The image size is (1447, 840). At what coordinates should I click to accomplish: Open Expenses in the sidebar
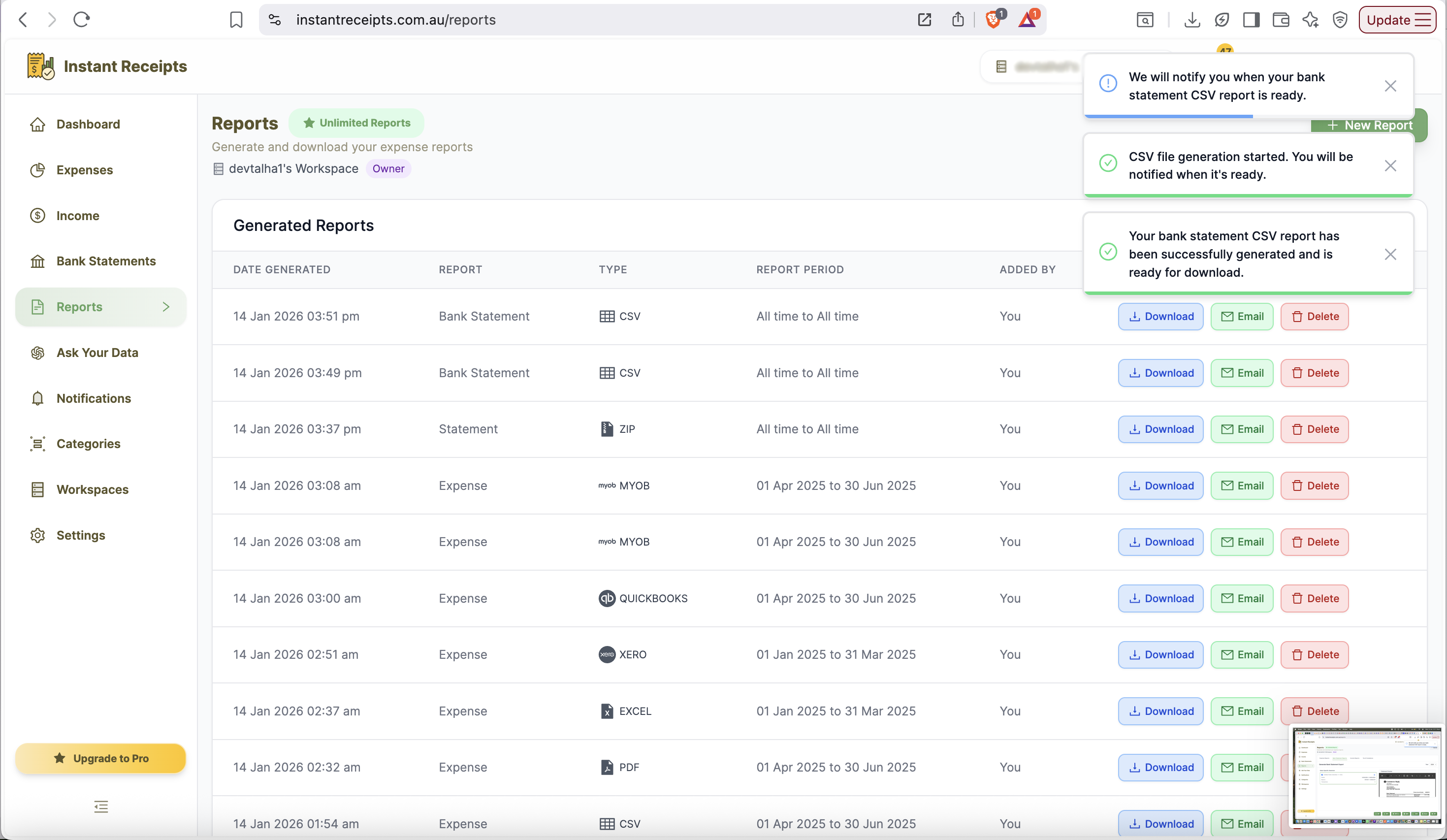(100, 170)
